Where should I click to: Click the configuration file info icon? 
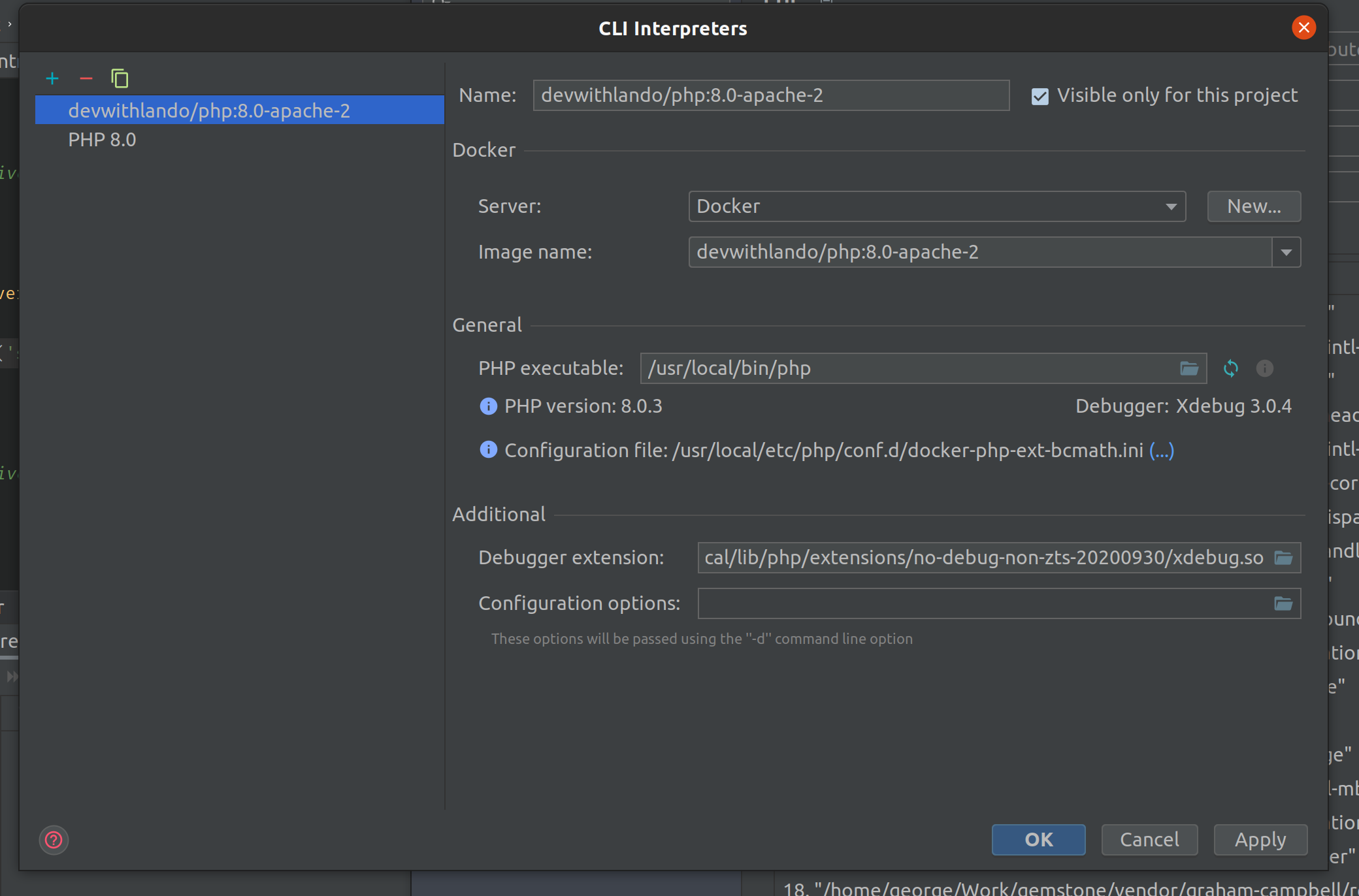(488, 450)
